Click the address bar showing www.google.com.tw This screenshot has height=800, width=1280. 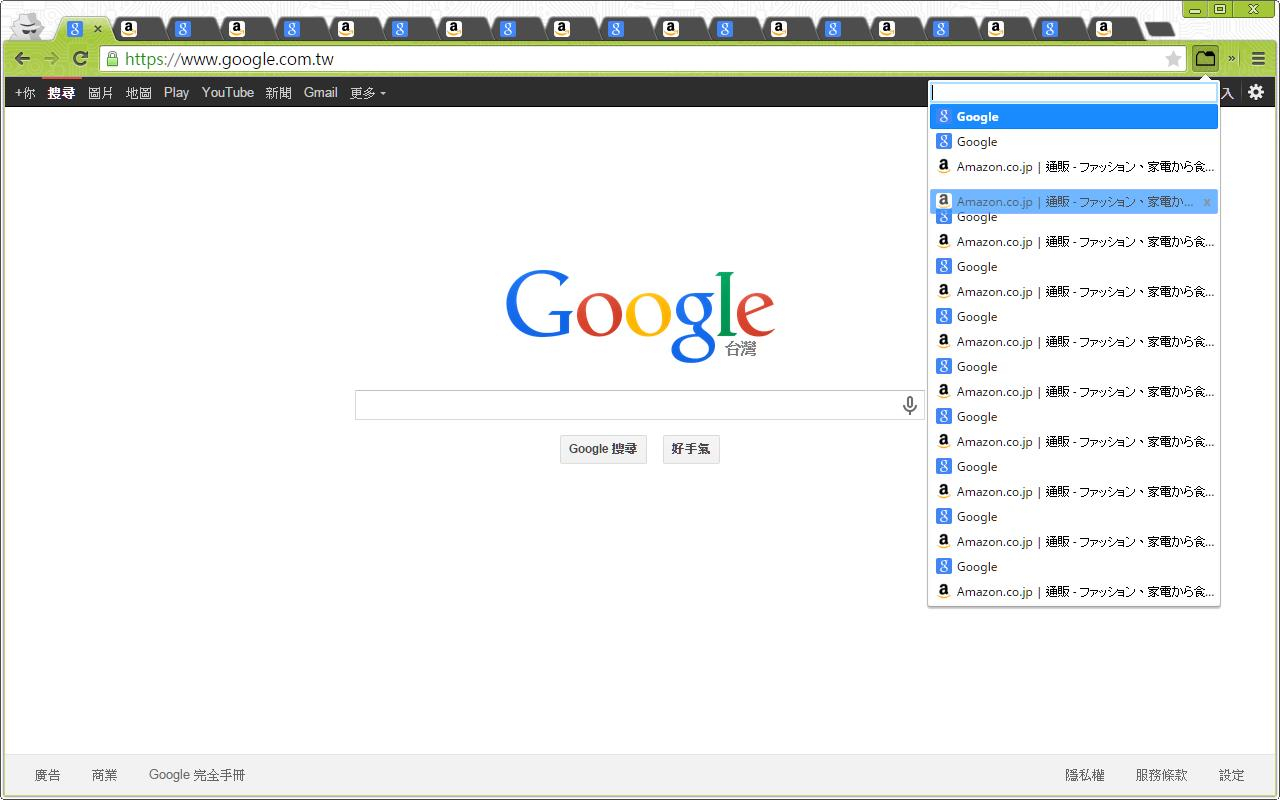click(644, 59)
